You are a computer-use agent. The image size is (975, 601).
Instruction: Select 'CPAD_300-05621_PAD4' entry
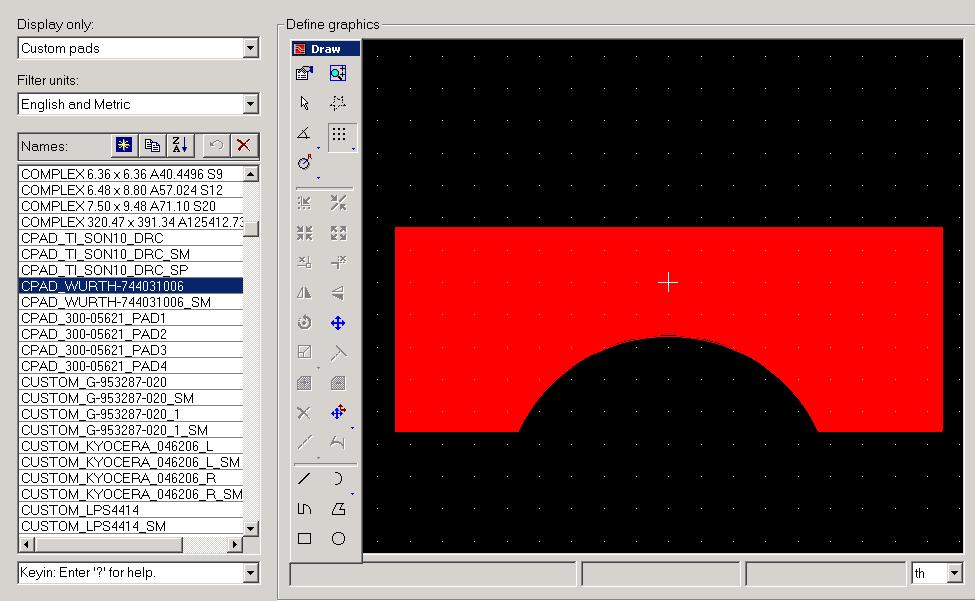(x=131, y=366)
